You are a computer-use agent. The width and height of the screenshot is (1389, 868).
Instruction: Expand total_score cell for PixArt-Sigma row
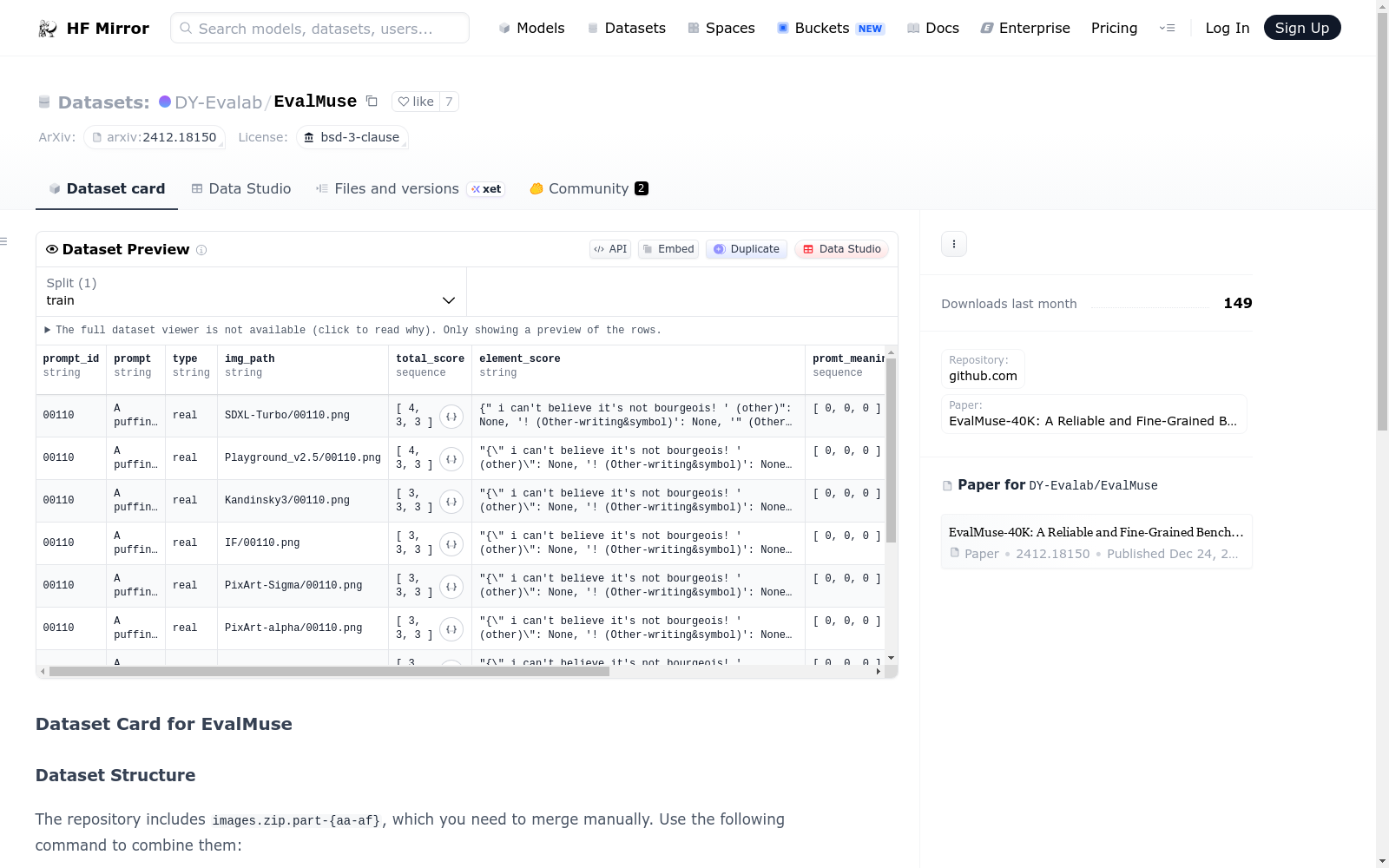tap(451, 587)
